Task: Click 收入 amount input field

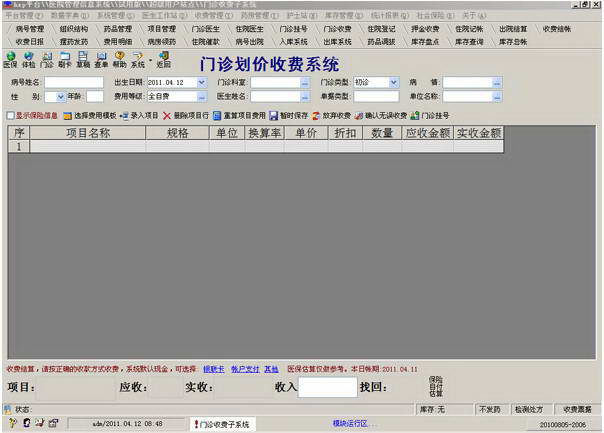Action: coord(328,387)
